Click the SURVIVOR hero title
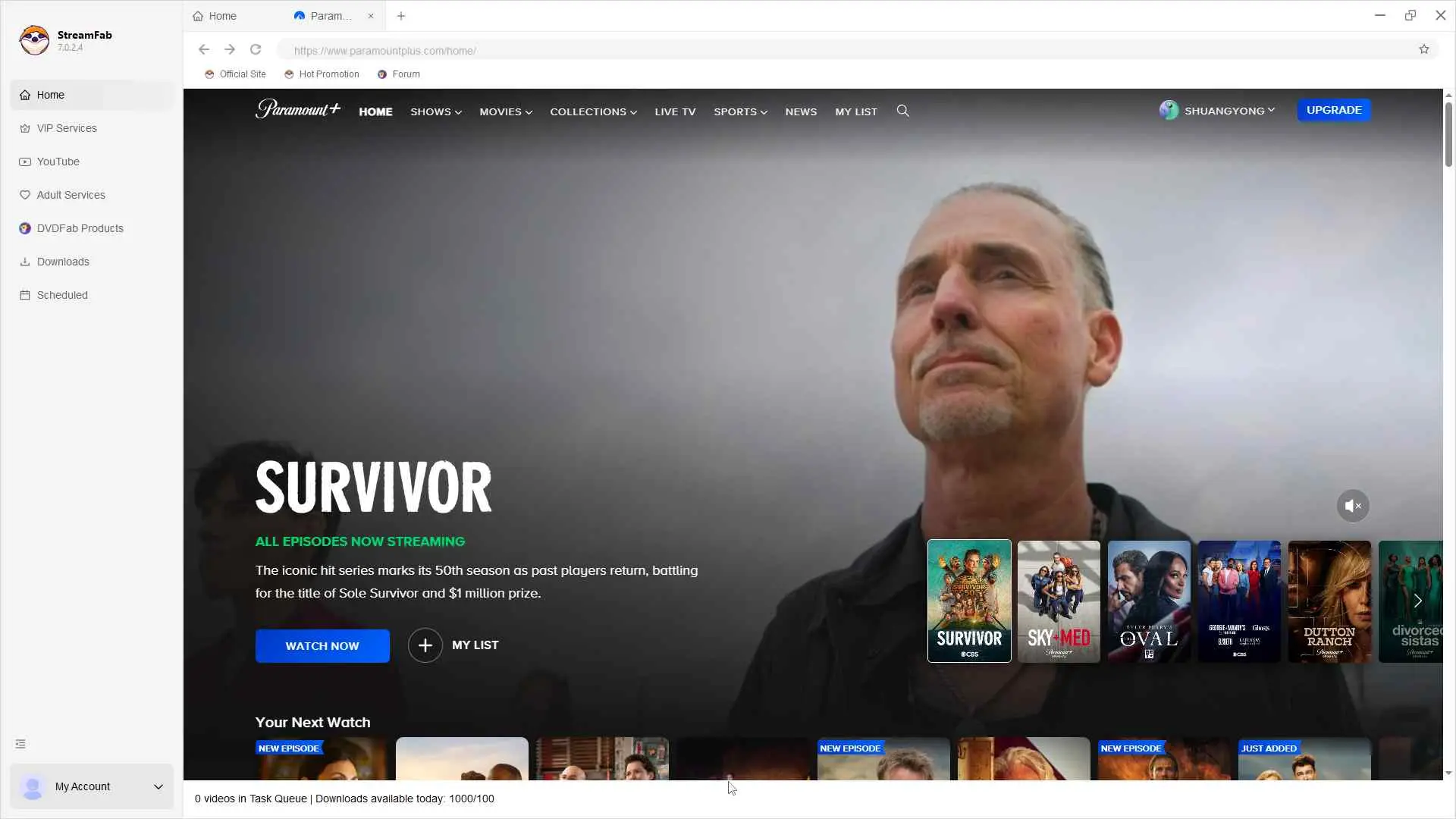The height and width of the screenshot is (819, 1456). coord(373,488)
